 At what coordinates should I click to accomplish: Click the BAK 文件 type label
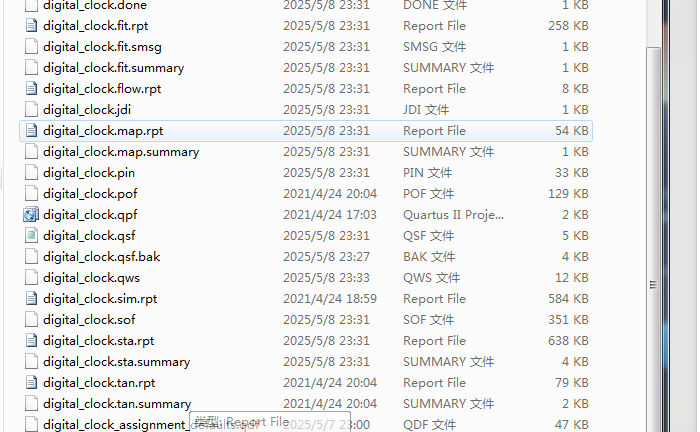(x=429, y=257)
